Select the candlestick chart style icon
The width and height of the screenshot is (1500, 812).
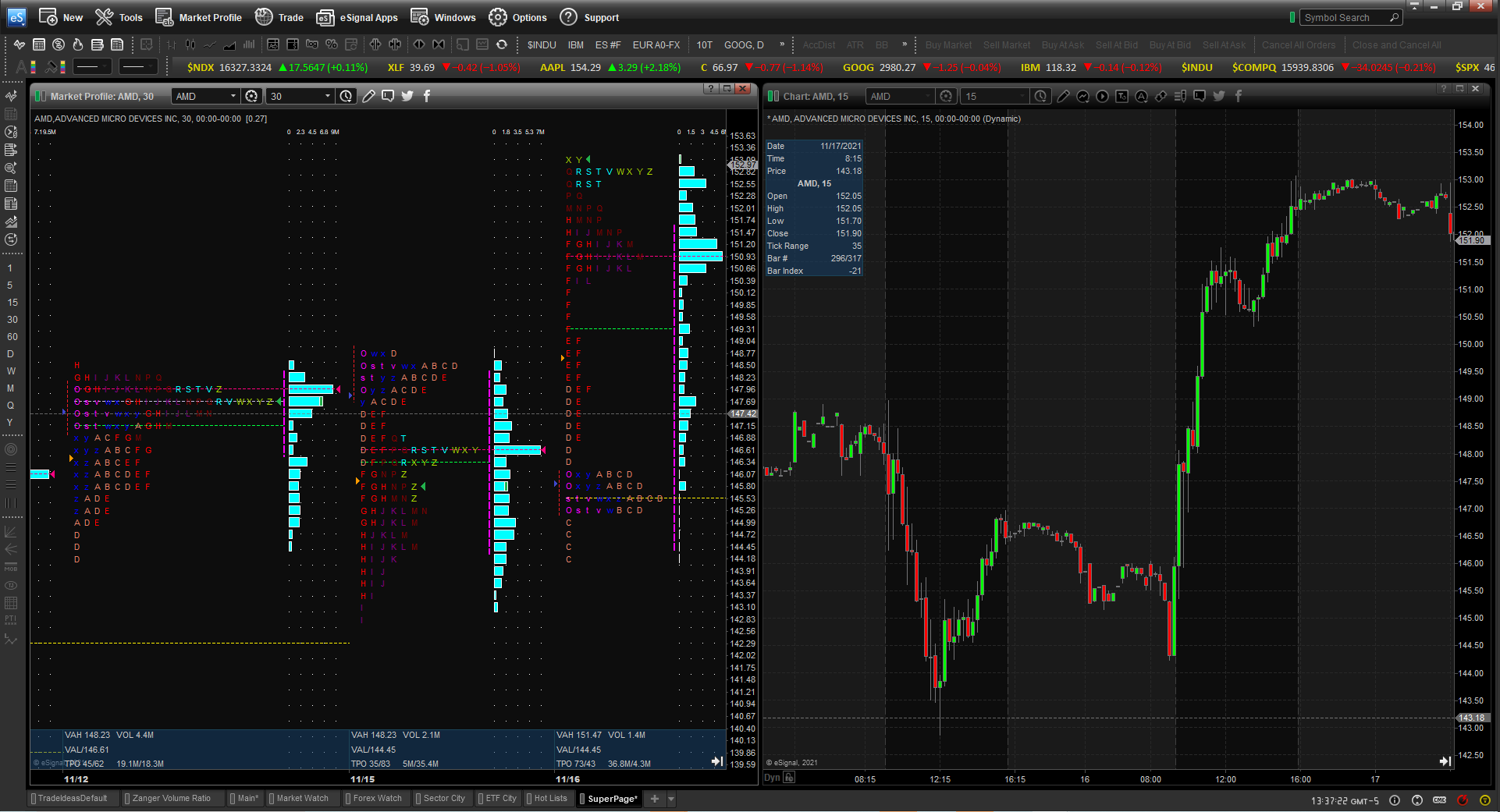click(189, 44)
